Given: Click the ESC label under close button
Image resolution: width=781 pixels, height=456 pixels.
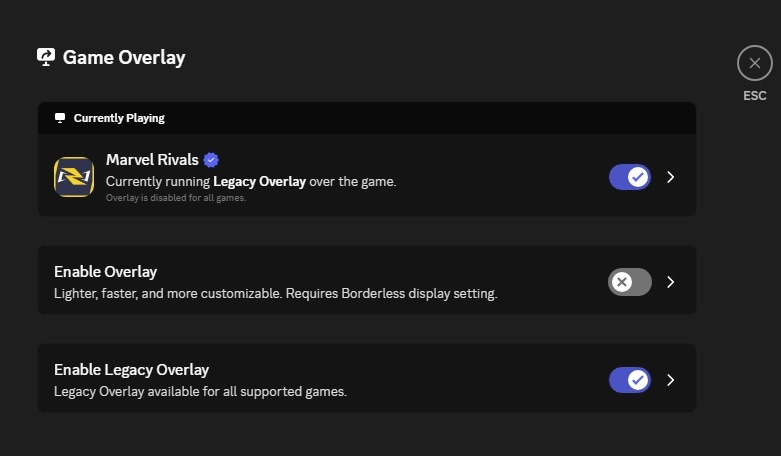Looking at the screenshot, I should coord(754,96).
